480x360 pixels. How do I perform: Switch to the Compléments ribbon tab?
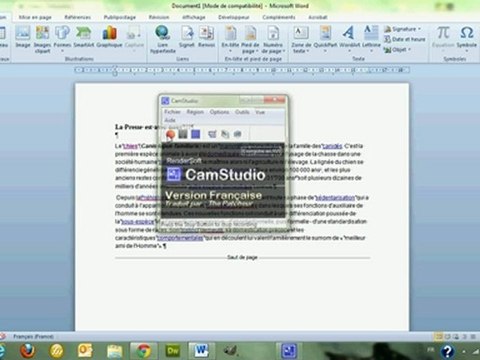coord(279,17)
